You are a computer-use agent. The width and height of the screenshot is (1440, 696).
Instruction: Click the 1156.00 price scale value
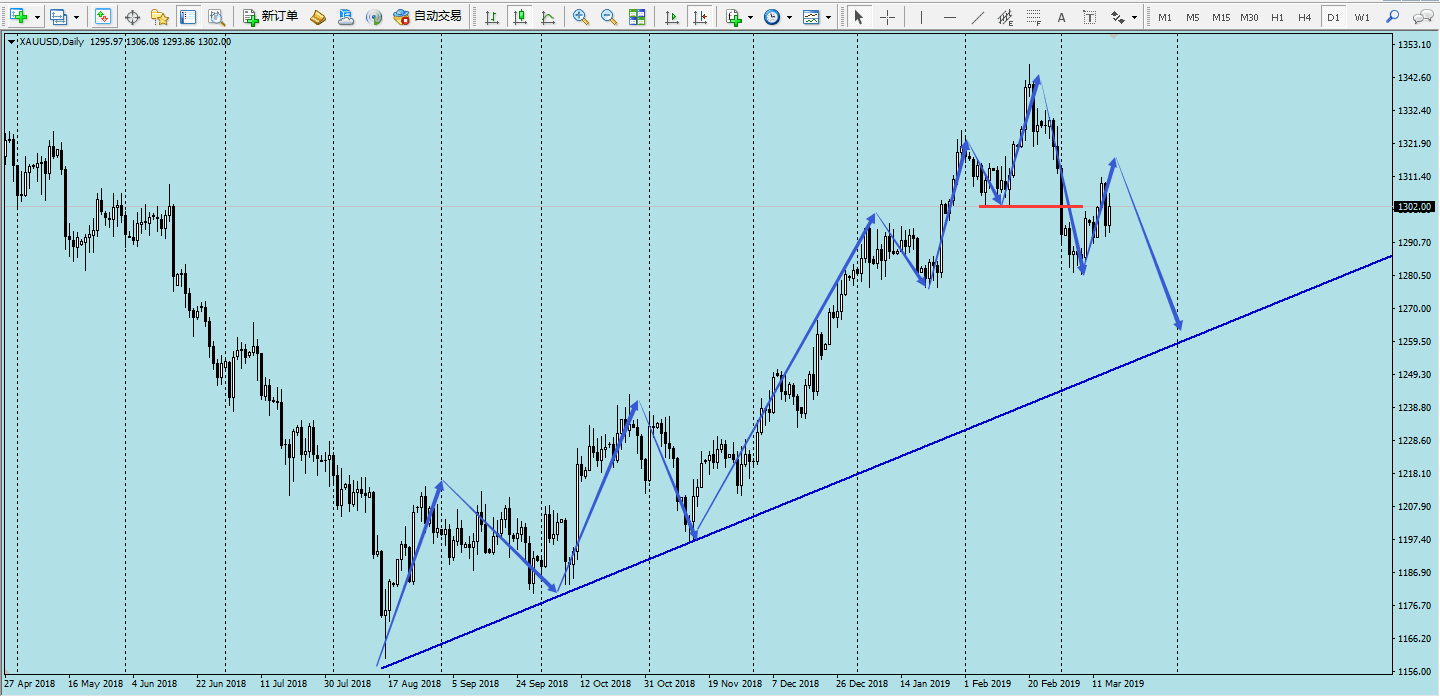pos(1412,671)
